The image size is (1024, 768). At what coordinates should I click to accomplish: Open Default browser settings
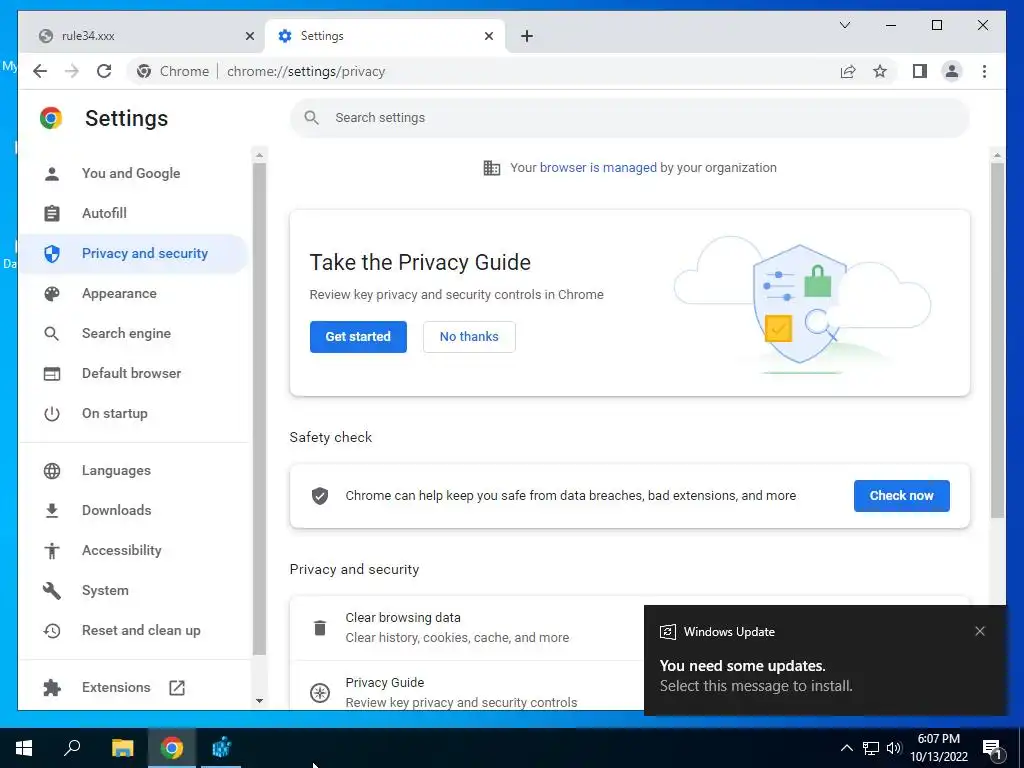pos(133,373)
